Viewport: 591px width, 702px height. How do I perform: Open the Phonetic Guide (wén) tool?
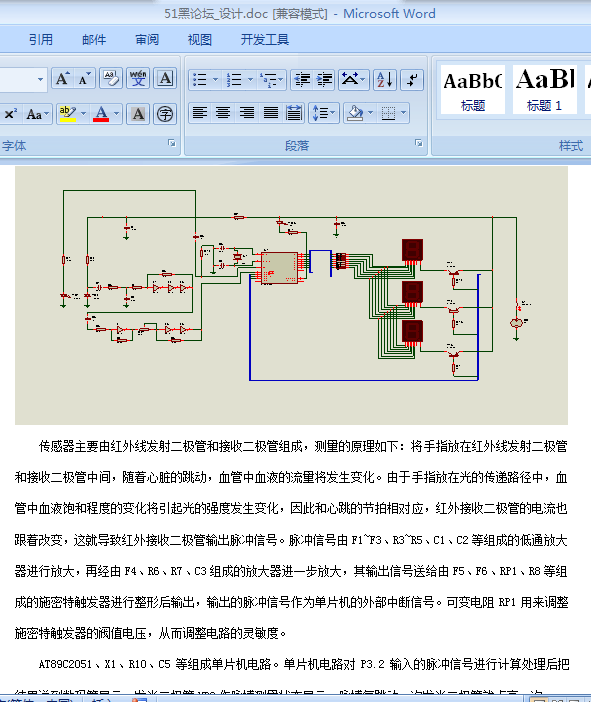click(x=138, y=79)
